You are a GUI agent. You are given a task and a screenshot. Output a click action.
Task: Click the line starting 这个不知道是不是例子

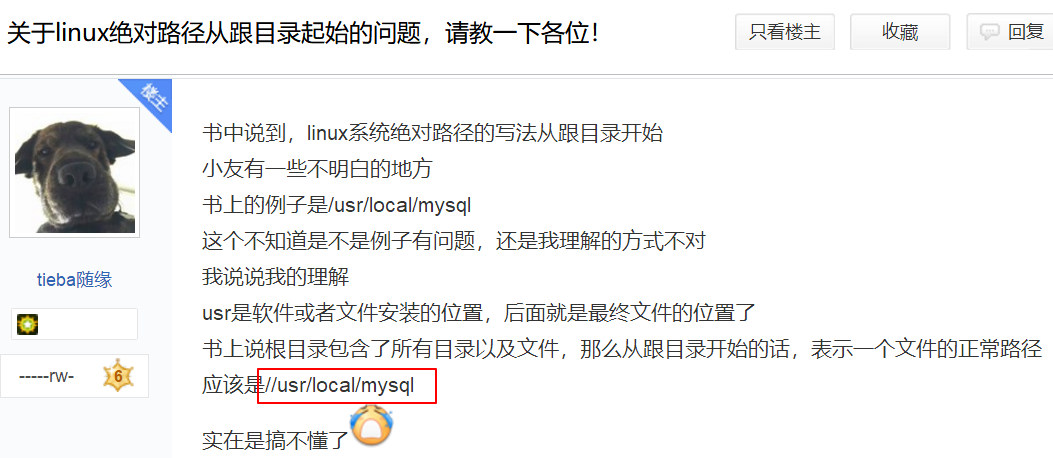tap(454, 240)
